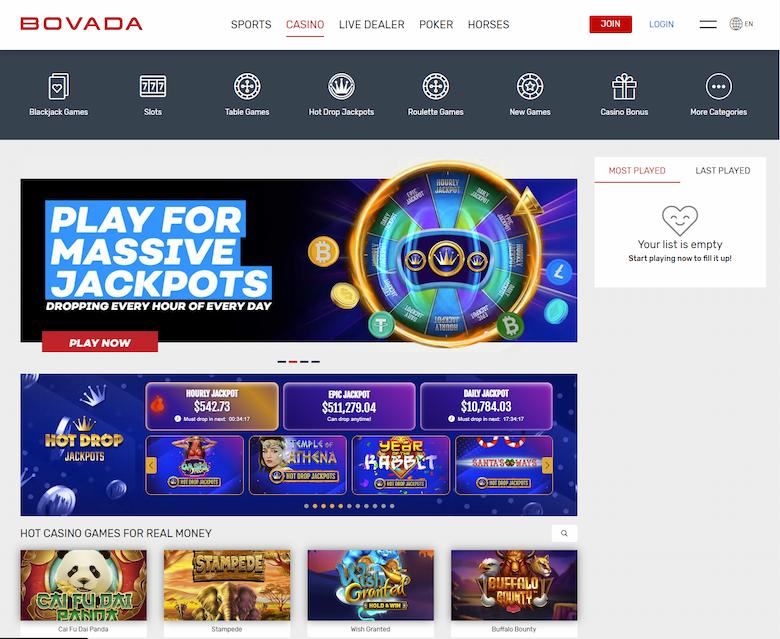
Task: Select the Roulette Games icon
Action: click(436, 86)
